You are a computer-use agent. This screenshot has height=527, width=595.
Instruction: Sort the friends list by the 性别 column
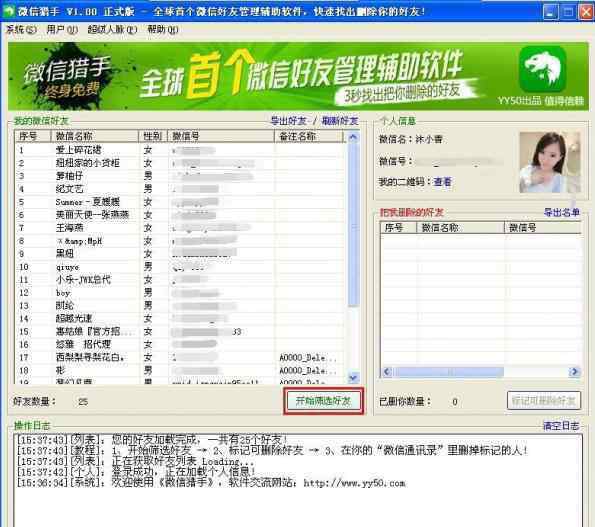pos(153,136)
